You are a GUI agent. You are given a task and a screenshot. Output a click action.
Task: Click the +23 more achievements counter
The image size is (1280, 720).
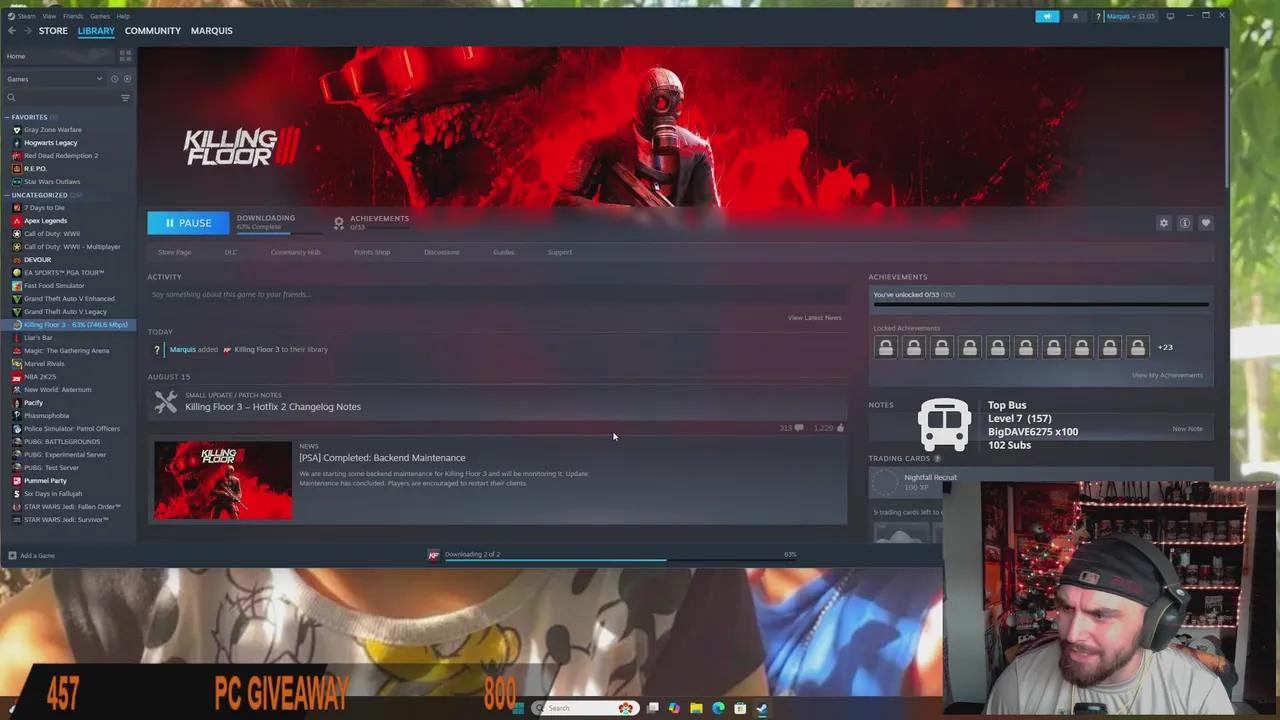click(x=1165, y=347)
